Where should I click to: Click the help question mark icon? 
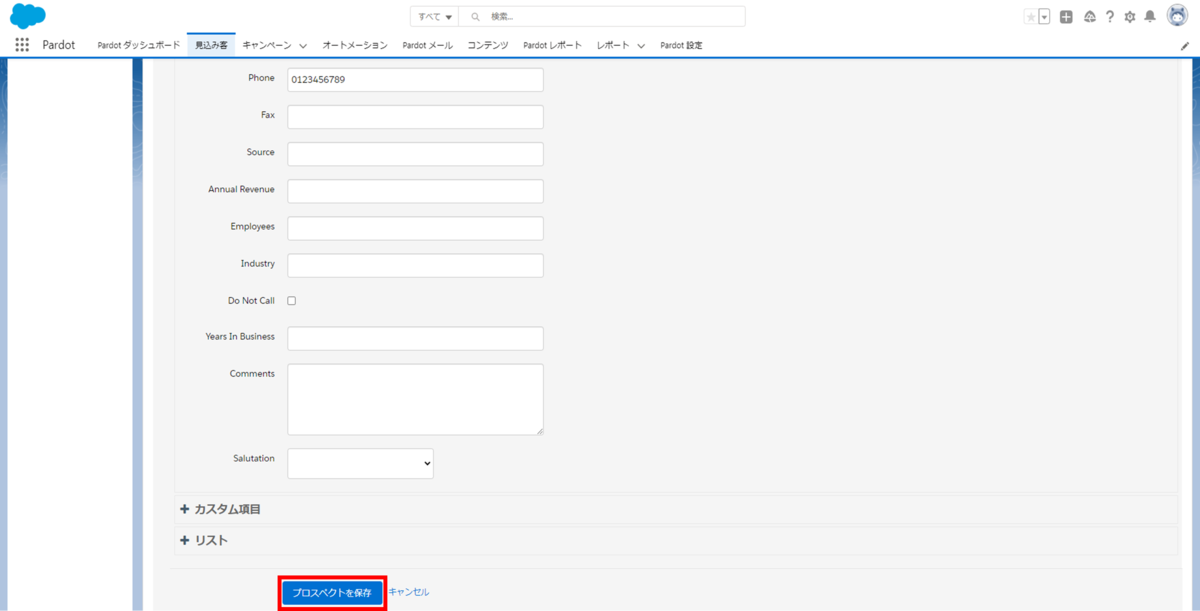(1110, 17)
